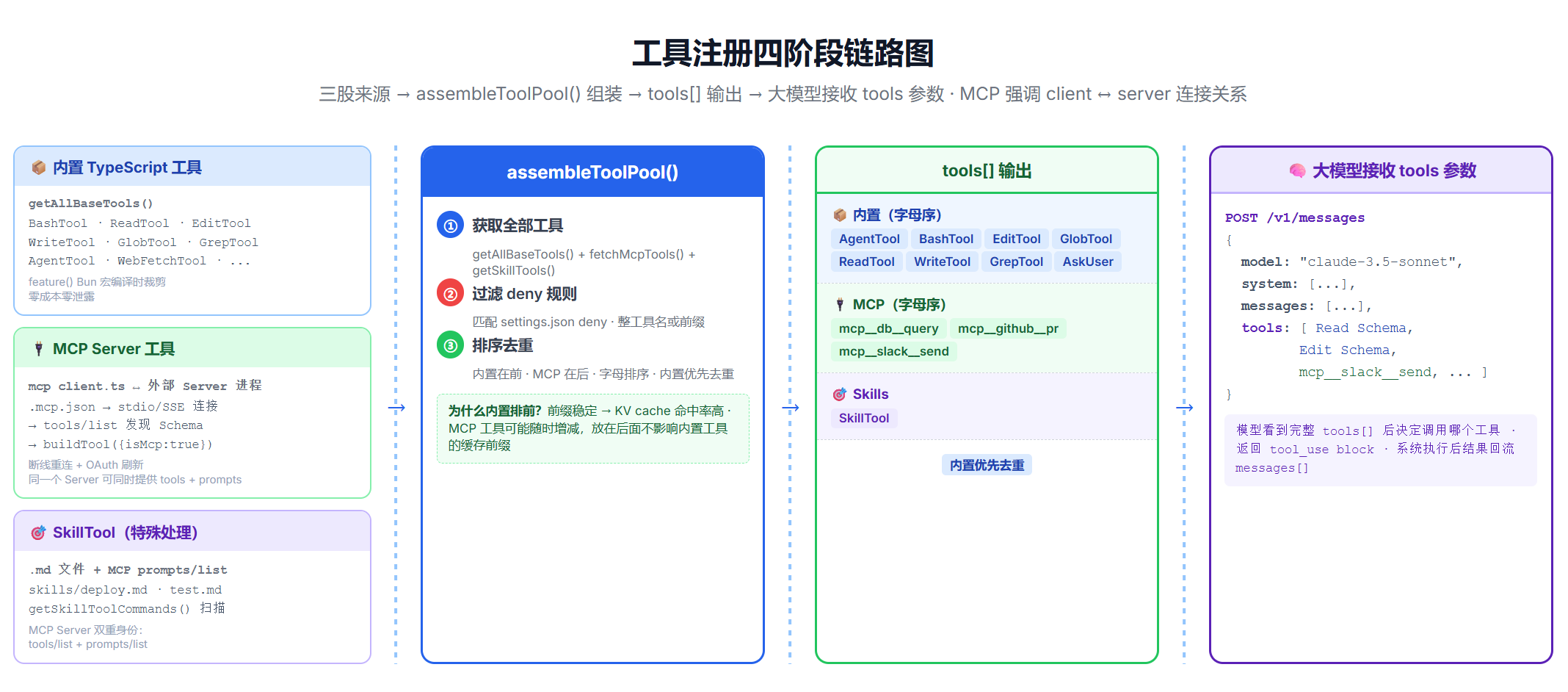Select the GrepTool chip
1568x692 pixels.
tap(1017, 262)
